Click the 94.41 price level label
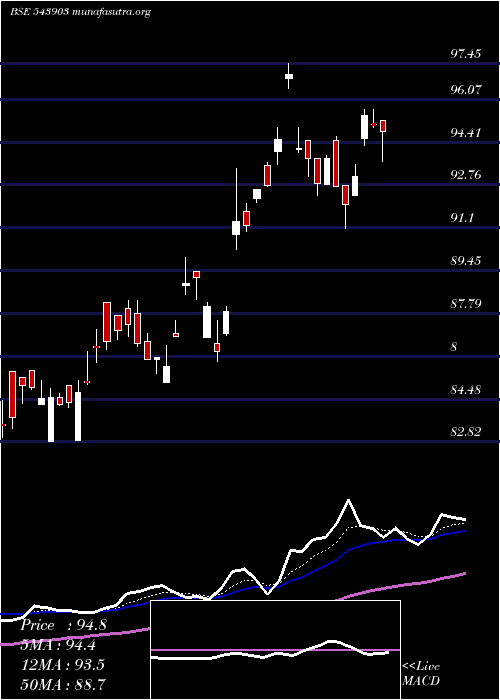Screen dimensions: 500x700 tap(466, 133)
